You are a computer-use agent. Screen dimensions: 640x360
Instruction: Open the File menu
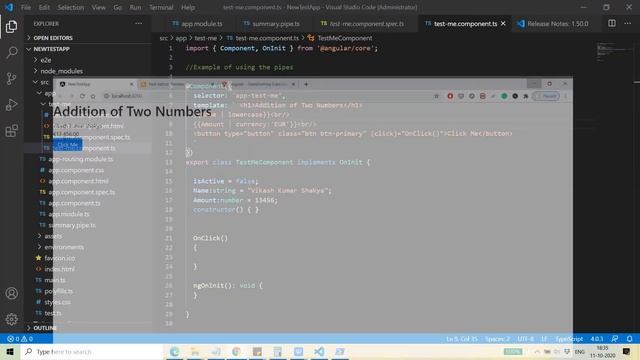tap(26, 7)
